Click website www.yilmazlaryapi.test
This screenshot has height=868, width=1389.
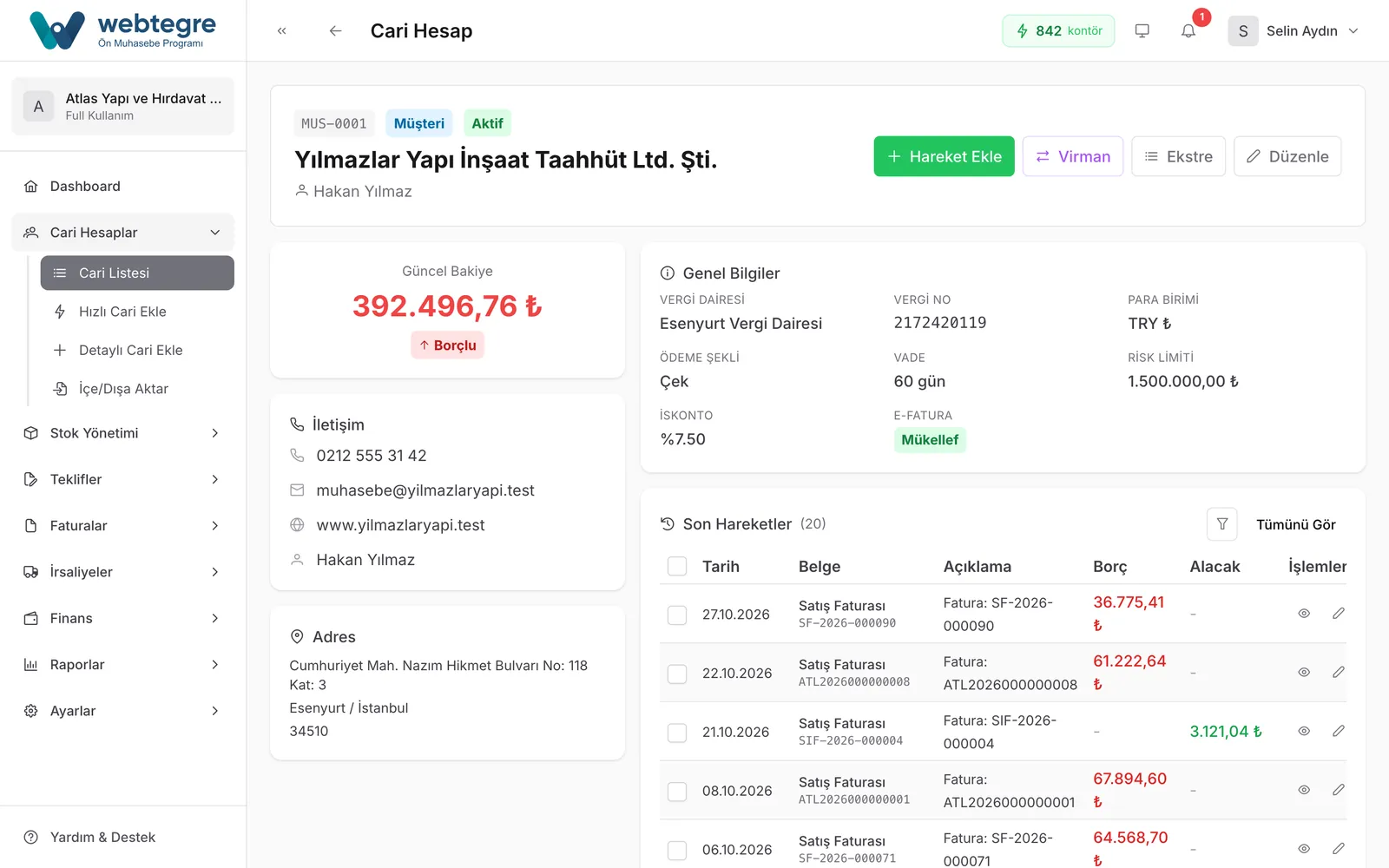[400, 525]
